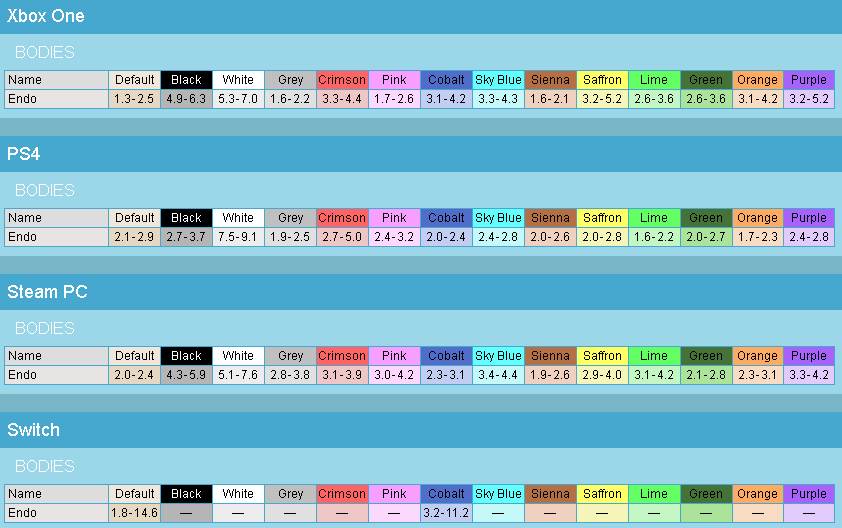Click Steam PC Endo Purple price 3.3-4.2

[x=809, y=375]
